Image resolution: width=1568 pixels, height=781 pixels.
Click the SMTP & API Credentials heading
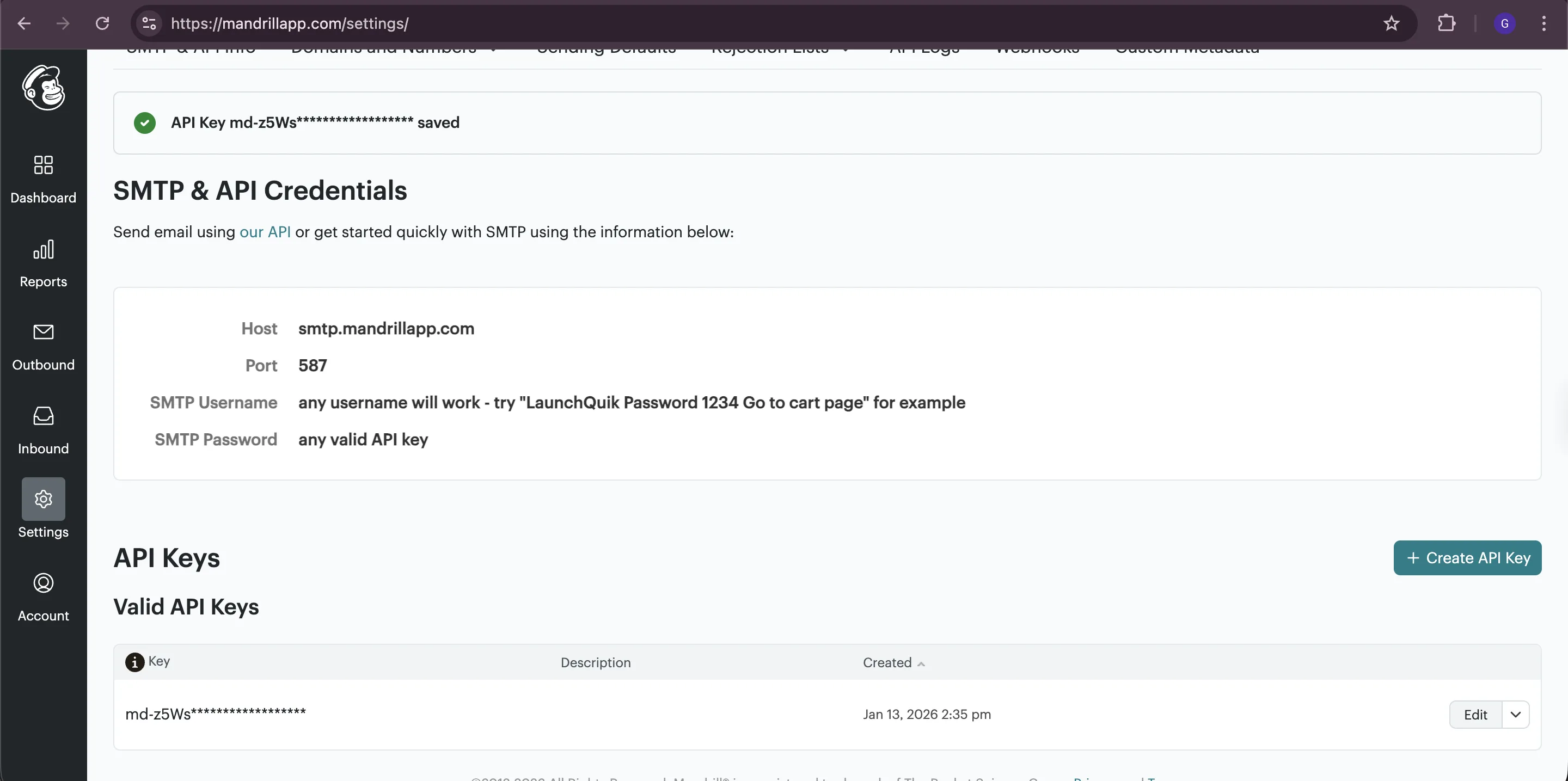[x=260, y=190]
